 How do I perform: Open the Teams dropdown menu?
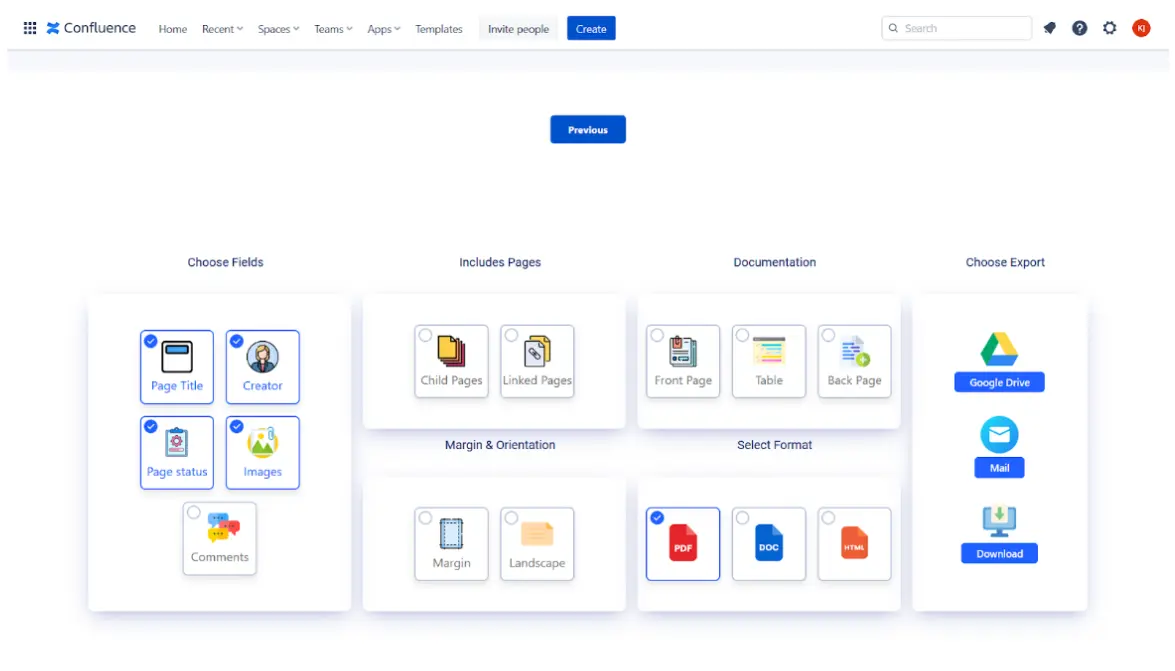point(333,29)
